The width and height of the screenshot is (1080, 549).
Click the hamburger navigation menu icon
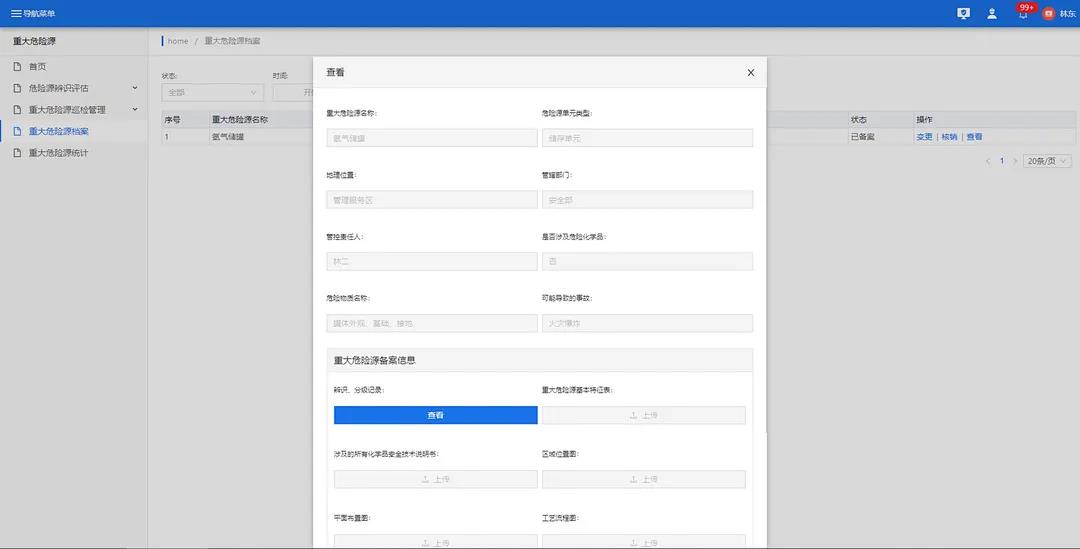(x=16, y=13)
